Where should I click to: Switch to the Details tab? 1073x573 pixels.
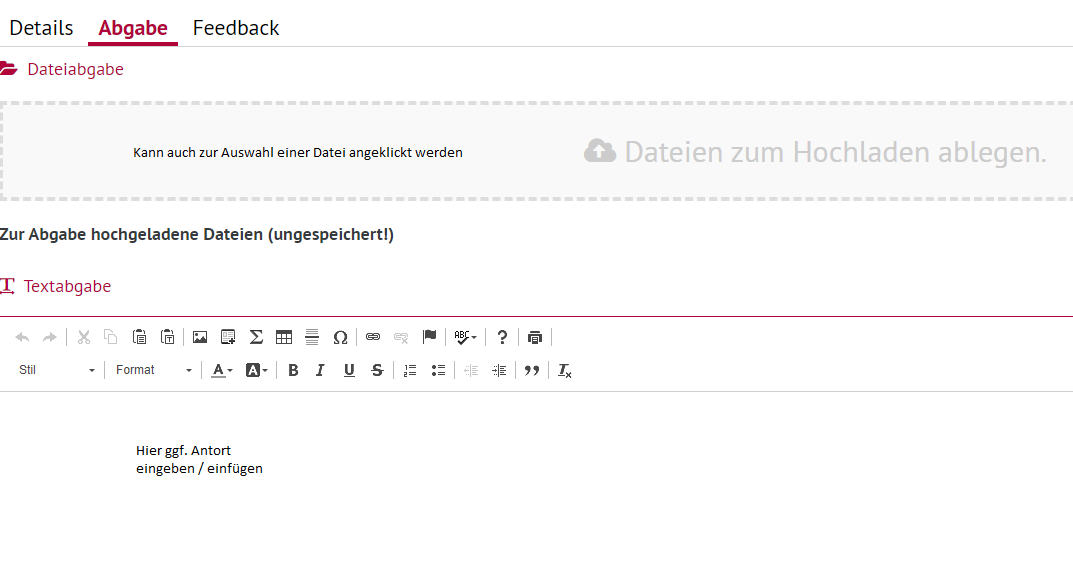coord(41,28)
